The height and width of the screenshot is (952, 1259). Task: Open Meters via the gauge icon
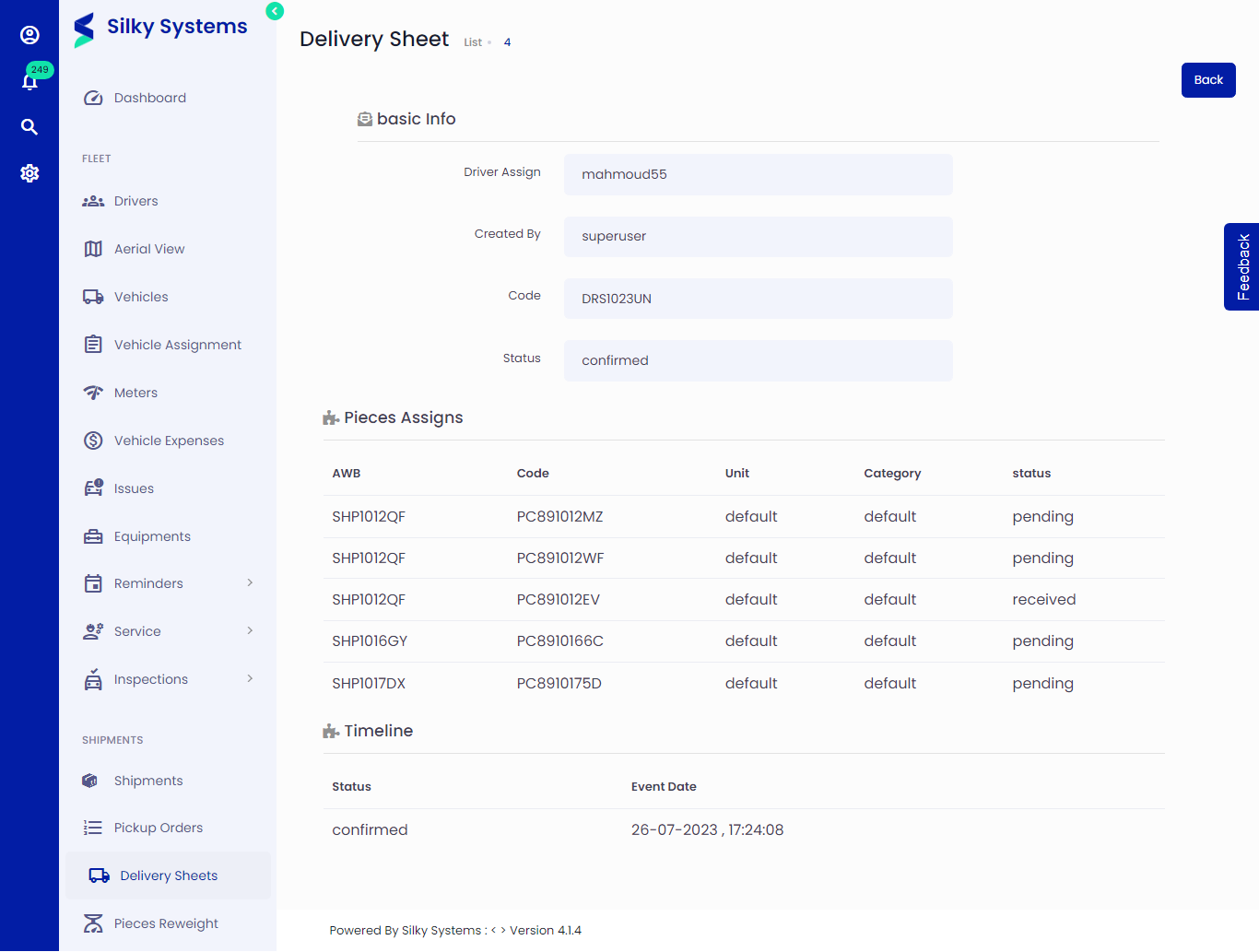pyautogui.click(x=92, y=392)
